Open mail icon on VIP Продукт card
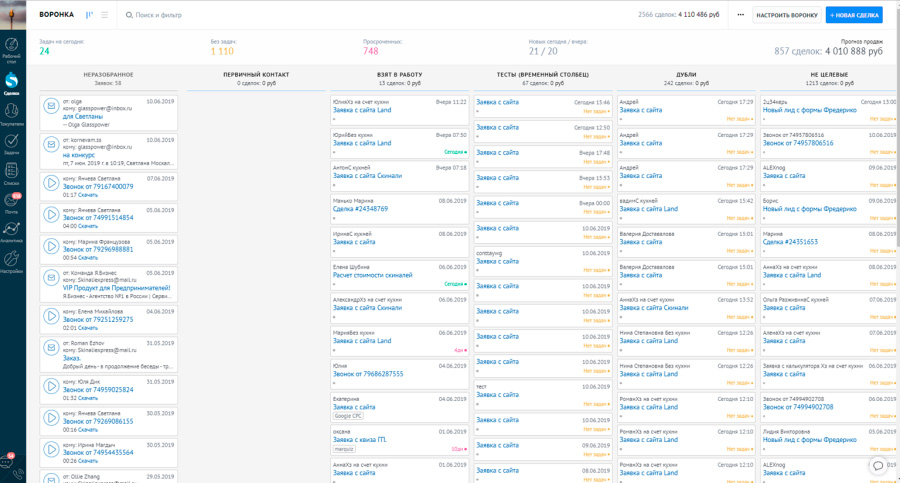Viewport: 900px width, 483px height. pyautogui.click(x=51, y=277)
